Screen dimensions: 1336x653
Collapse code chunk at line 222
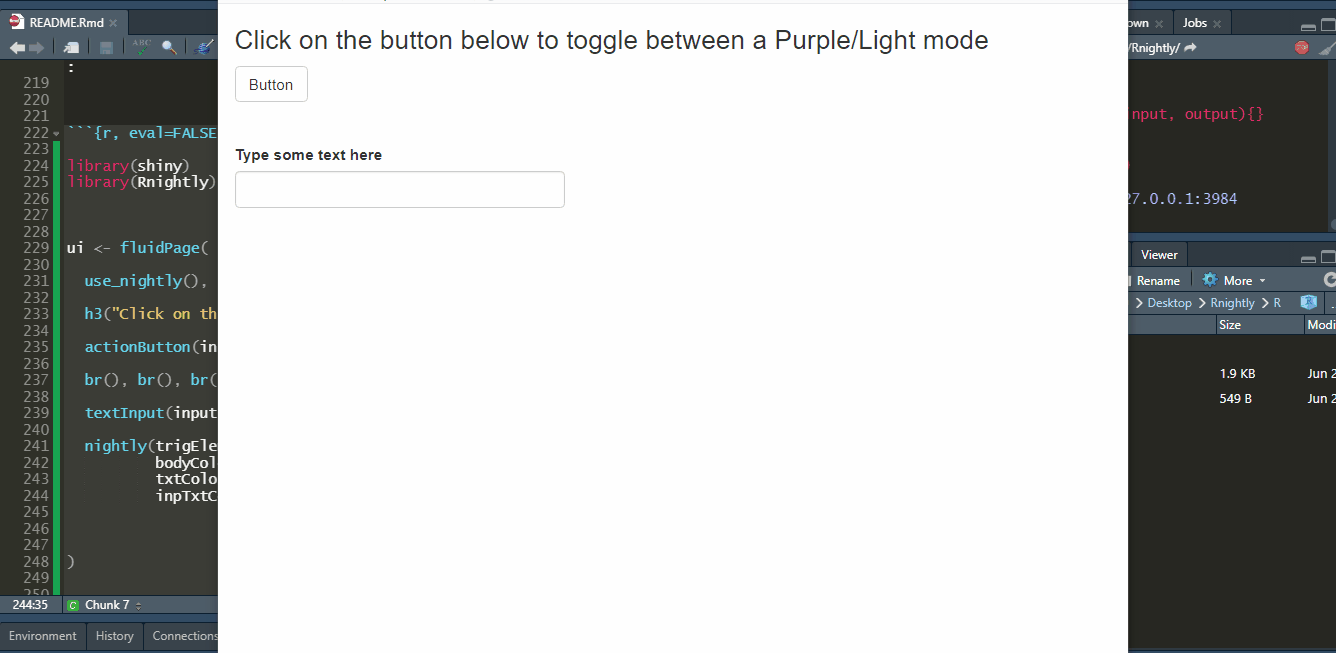[x=56, y=133]
